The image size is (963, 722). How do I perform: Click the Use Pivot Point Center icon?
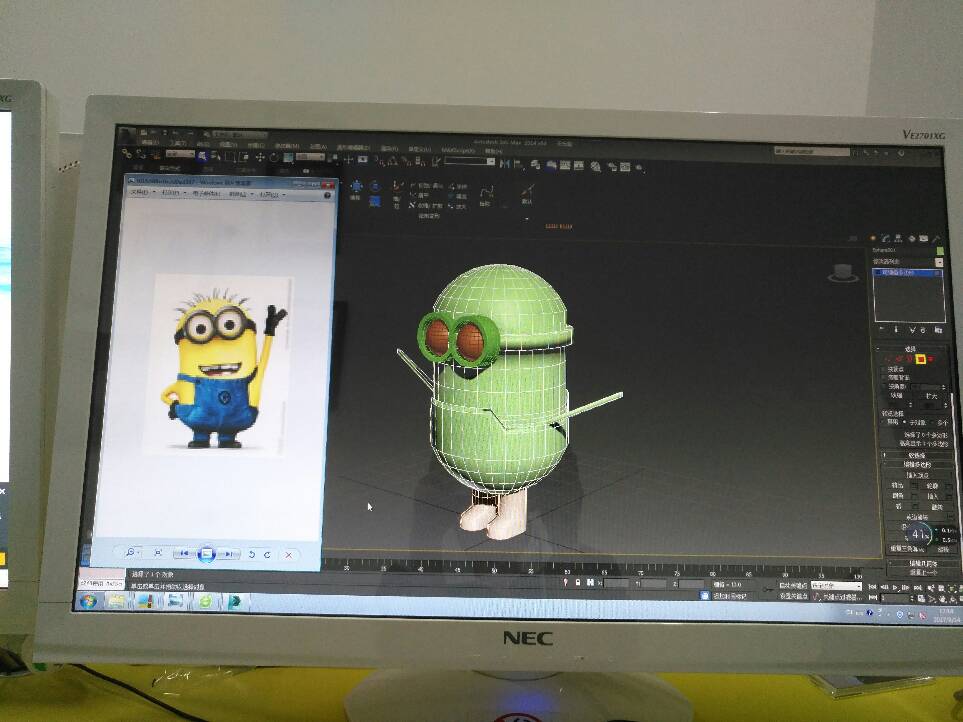[x=333, y=158]
